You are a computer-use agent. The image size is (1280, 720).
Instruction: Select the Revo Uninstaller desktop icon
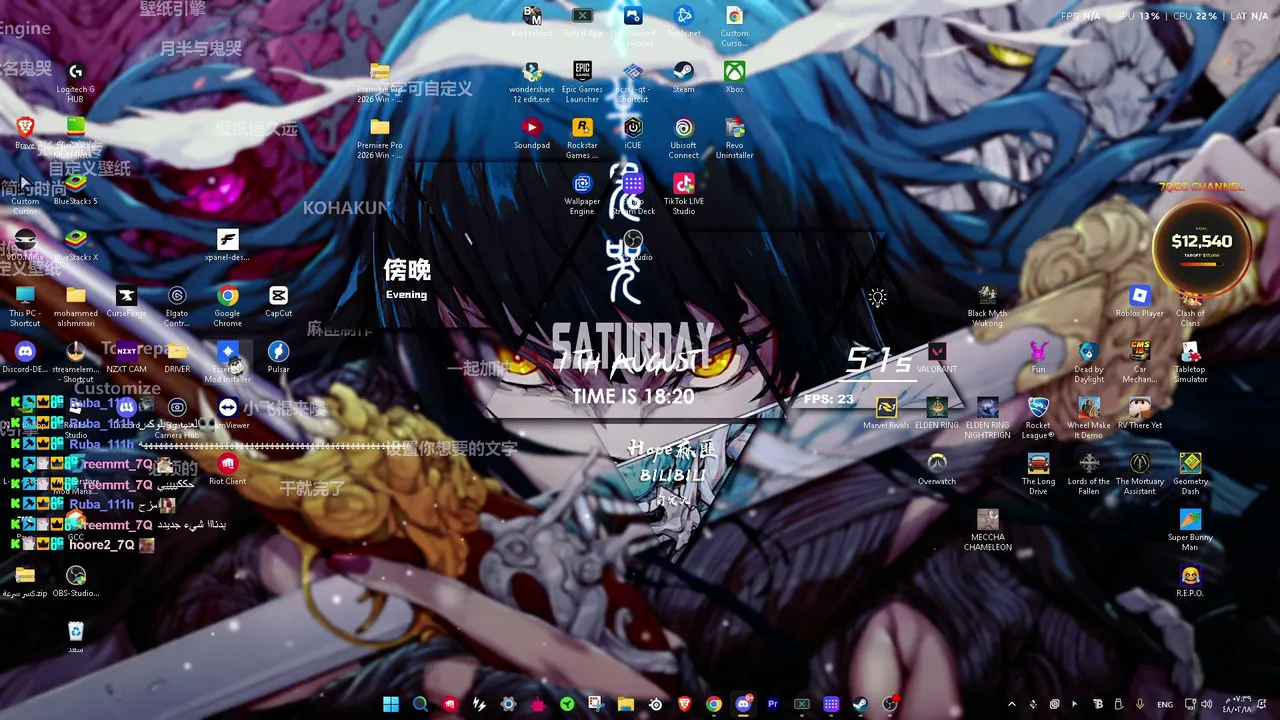[735, 138]
